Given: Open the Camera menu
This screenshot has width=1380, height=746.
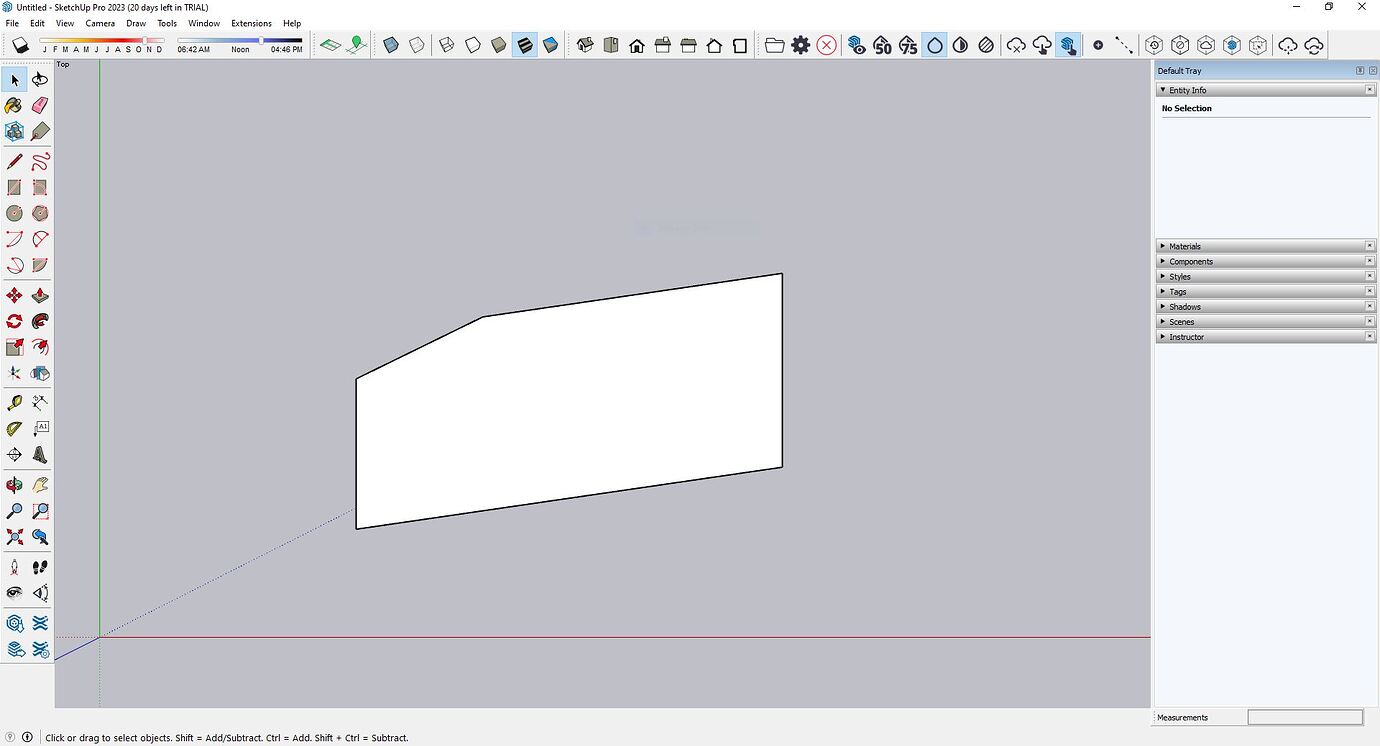Looking at the screenshot, I should click(x=100, y=23).
